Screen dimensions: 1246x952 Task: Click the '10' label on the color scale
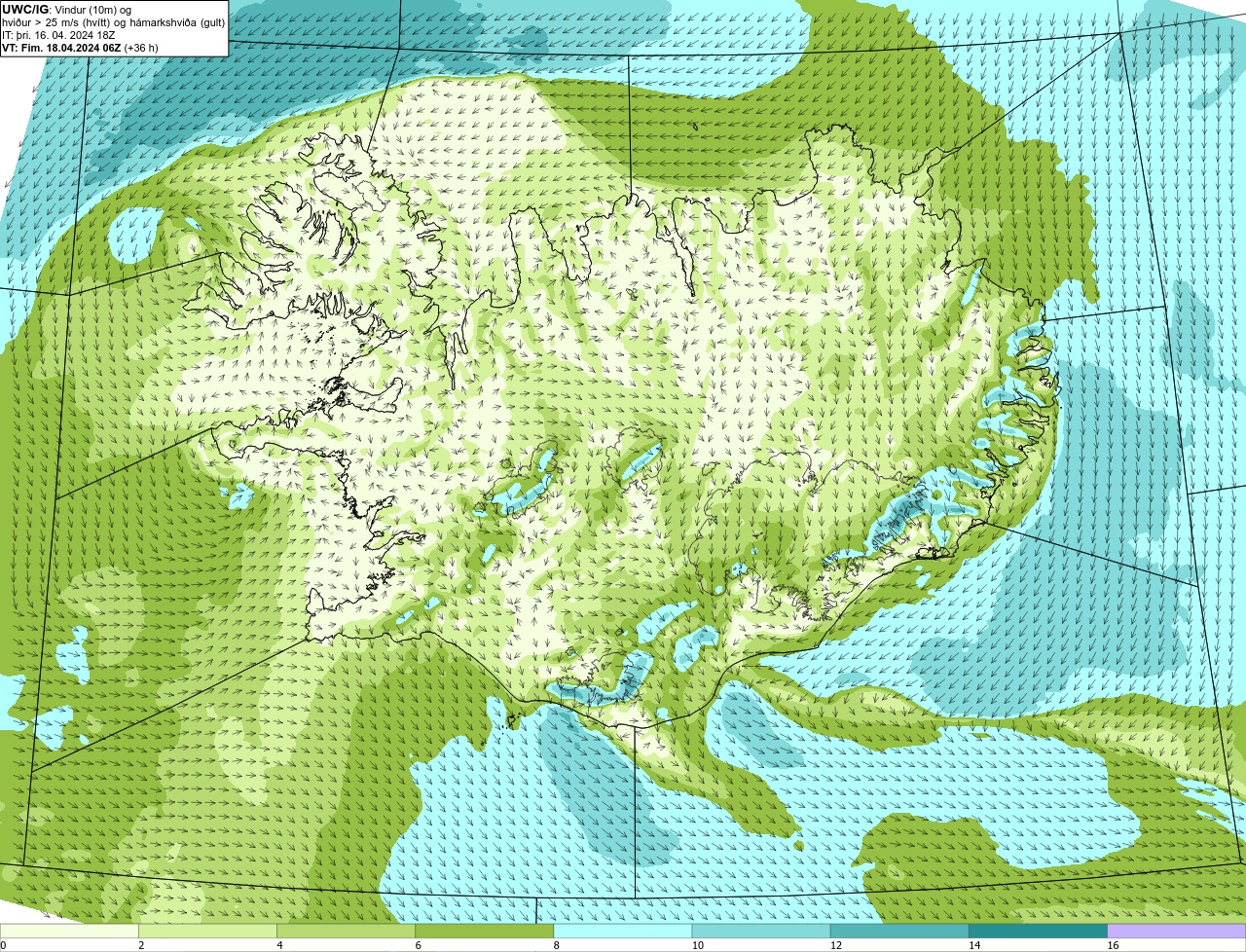click(x=697, y=945)
